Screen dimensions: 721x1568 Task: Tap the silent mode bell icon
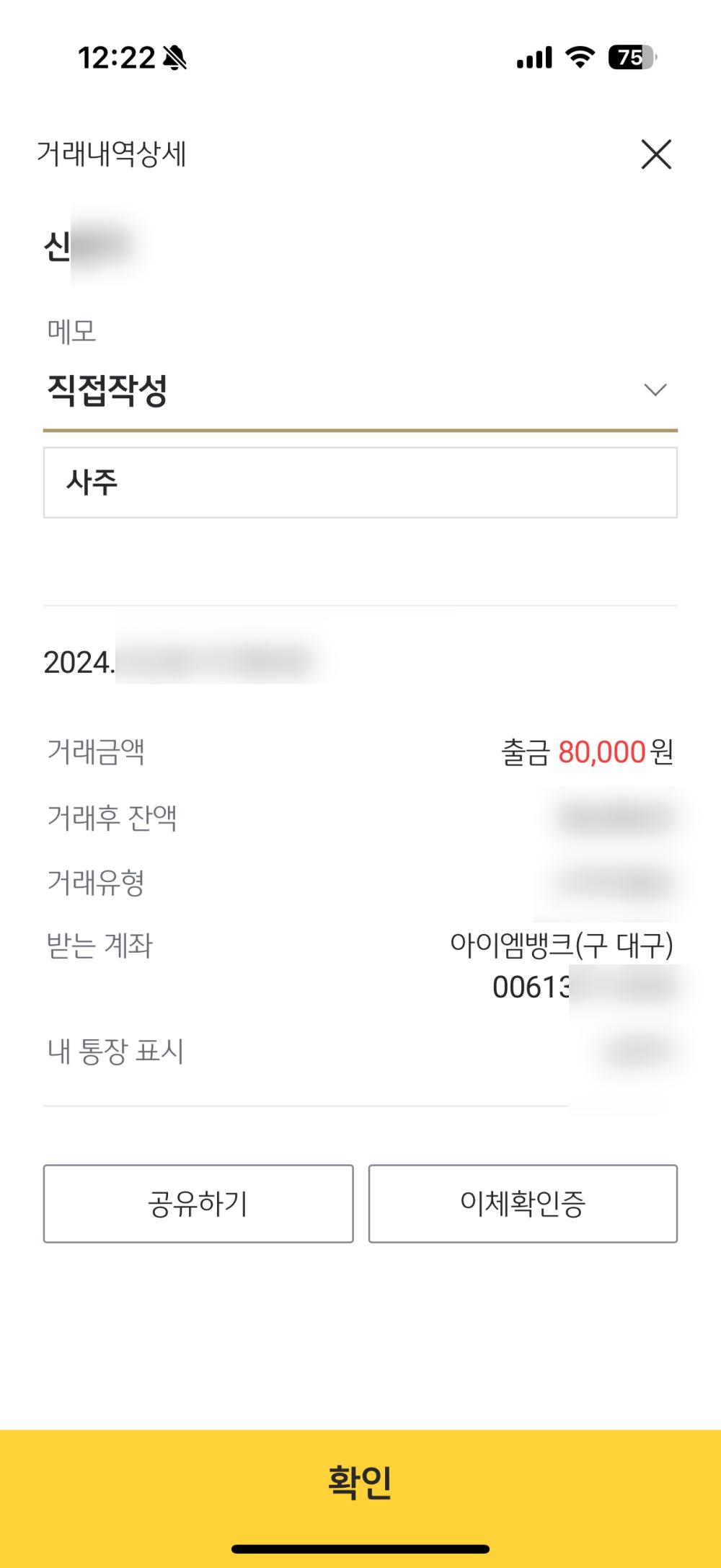coord(174,58)
